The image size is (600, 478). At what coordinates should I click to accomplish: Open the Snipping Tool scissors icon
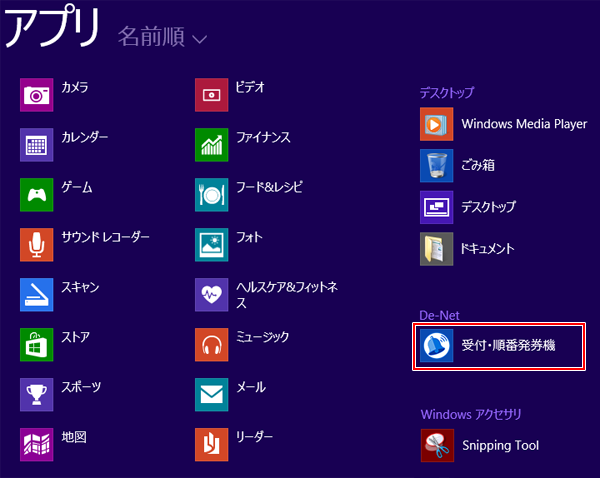click(437, 445)
